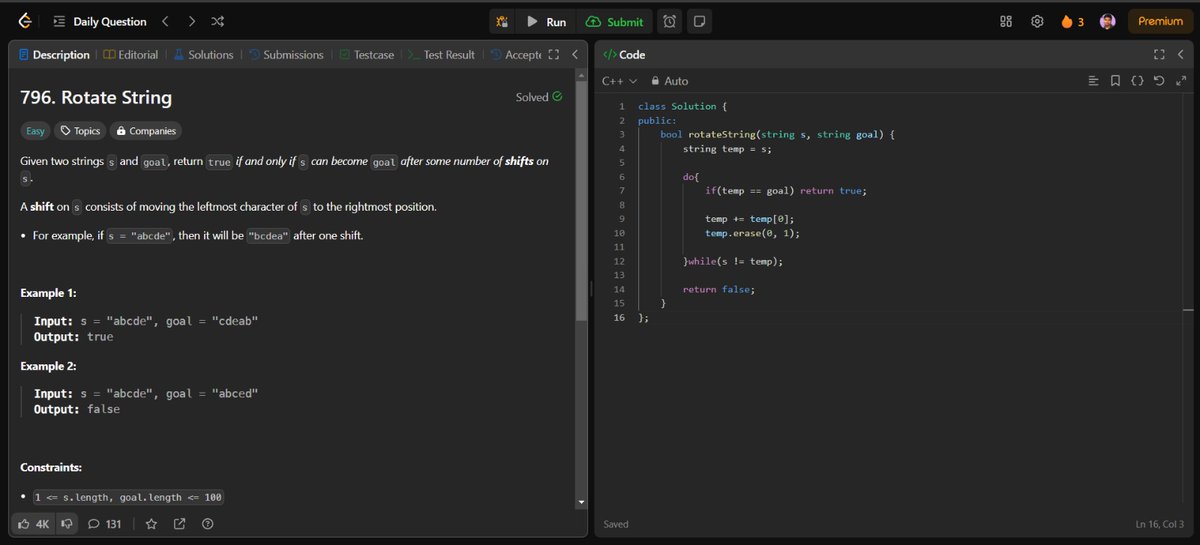Click in the code editor on 'return false;'
The height and width of the screenshot is (545, 1200).
point(719,289)
